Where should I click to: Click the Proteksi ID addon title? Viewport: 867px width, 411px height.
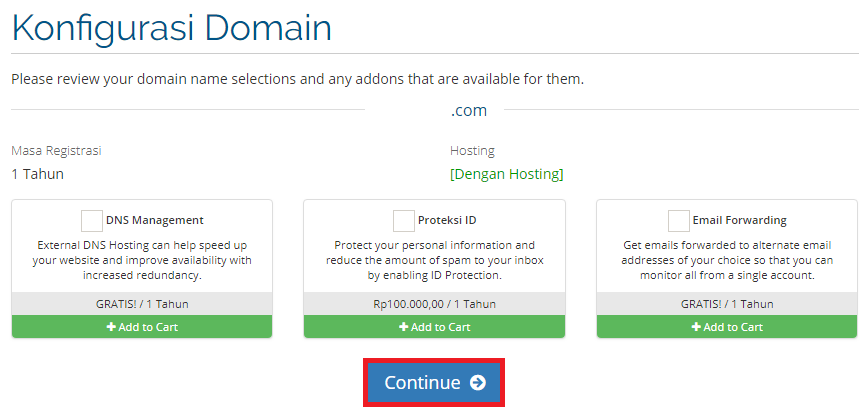point(448,220)
